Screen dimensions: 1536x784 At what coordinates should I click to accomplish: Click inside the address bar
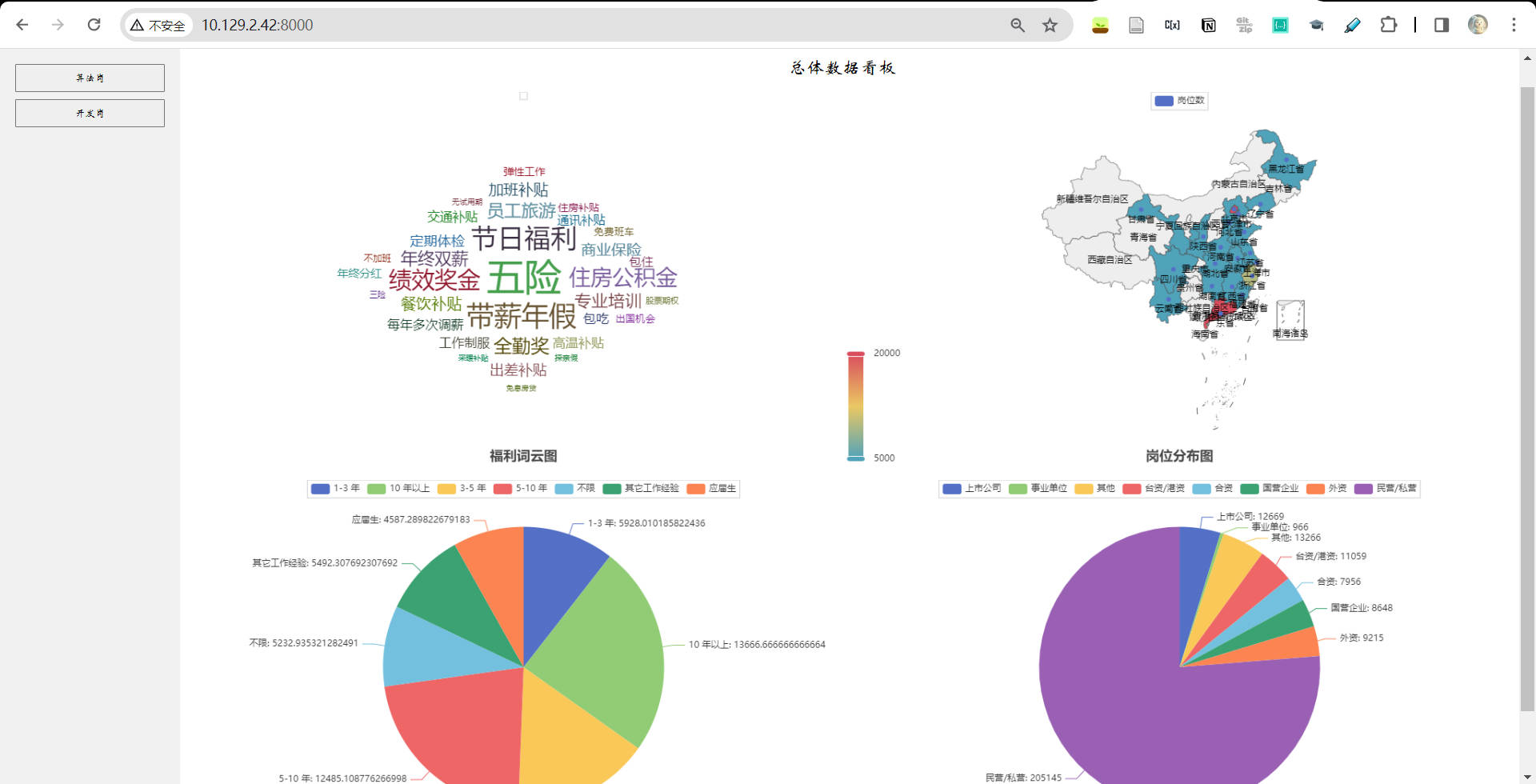[x=480, y=25]
